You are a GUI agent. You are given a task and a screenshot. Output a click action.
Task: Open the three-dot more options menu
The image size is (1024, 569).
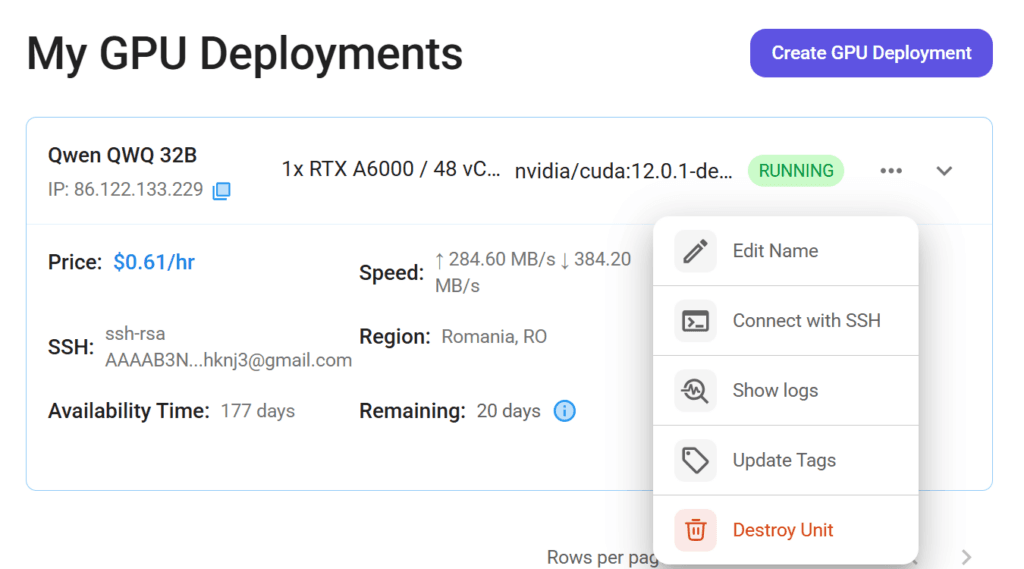pos(890,171)
